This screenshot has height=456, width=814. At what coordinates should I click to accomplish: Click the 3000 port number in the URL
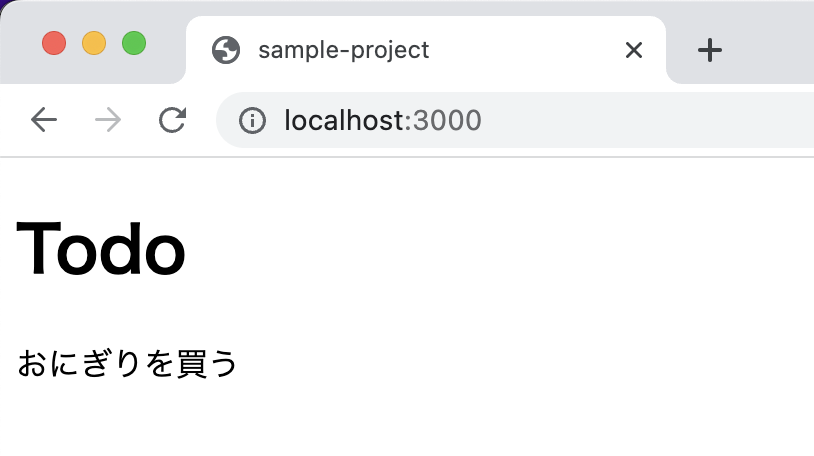[x=447, y=120]
